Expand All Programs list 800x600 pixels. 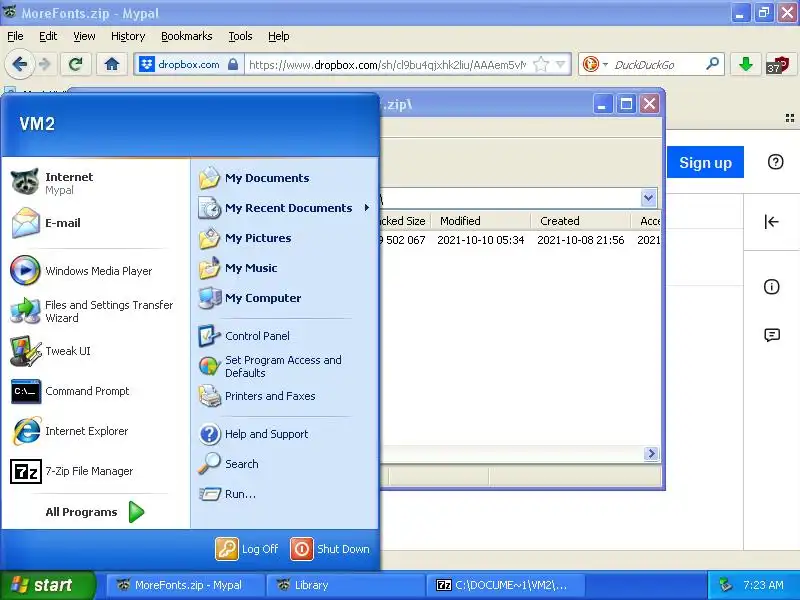tap(95, 512)
